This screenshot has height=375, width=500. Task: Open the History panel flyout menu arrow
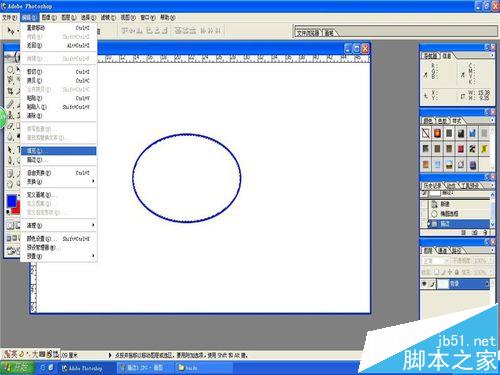point(492,185)
